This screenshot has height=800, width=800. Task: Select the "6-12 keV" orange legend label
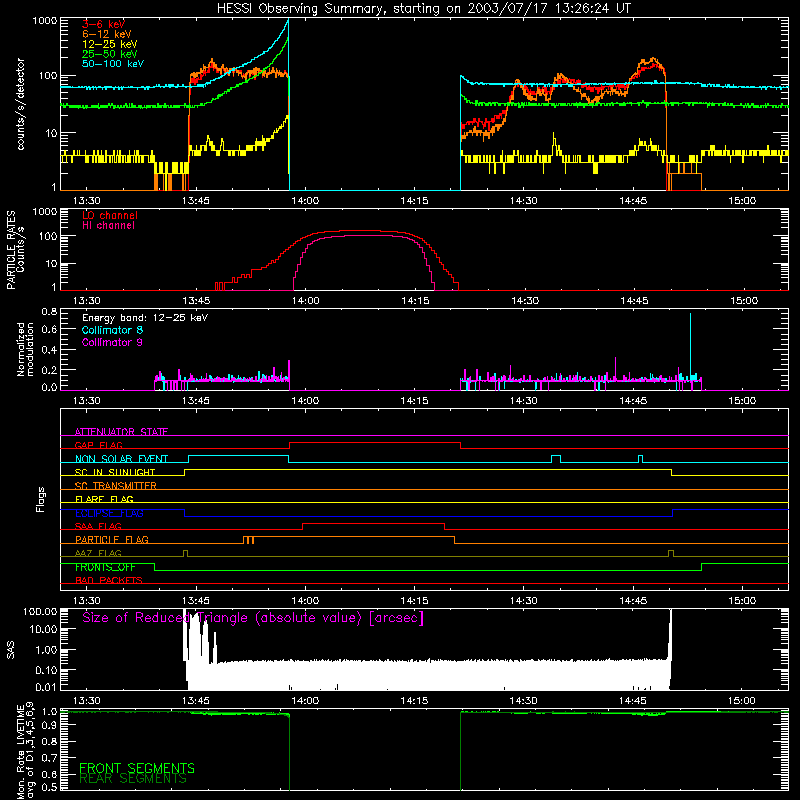coord(107,34)
